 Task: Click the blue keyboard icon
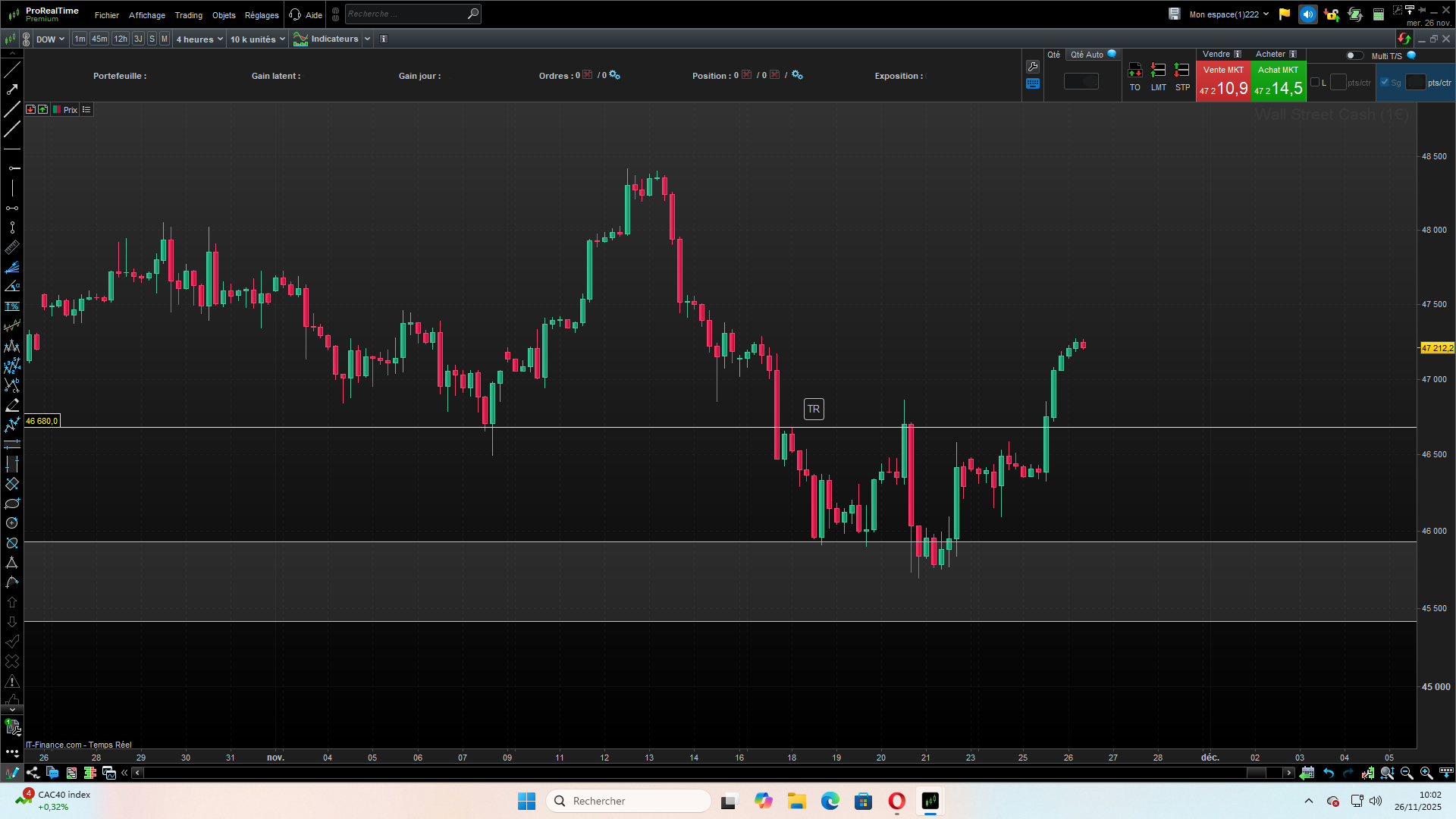[x=1032, y=84]
